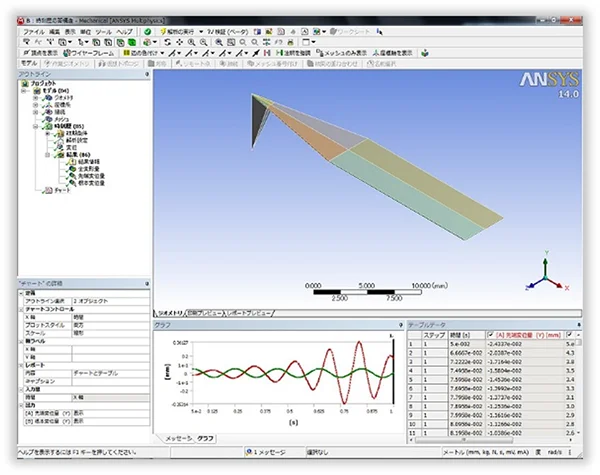Pin the テーブルデータ panel
The height and width of the screenshot is (475, 600).
579,325
